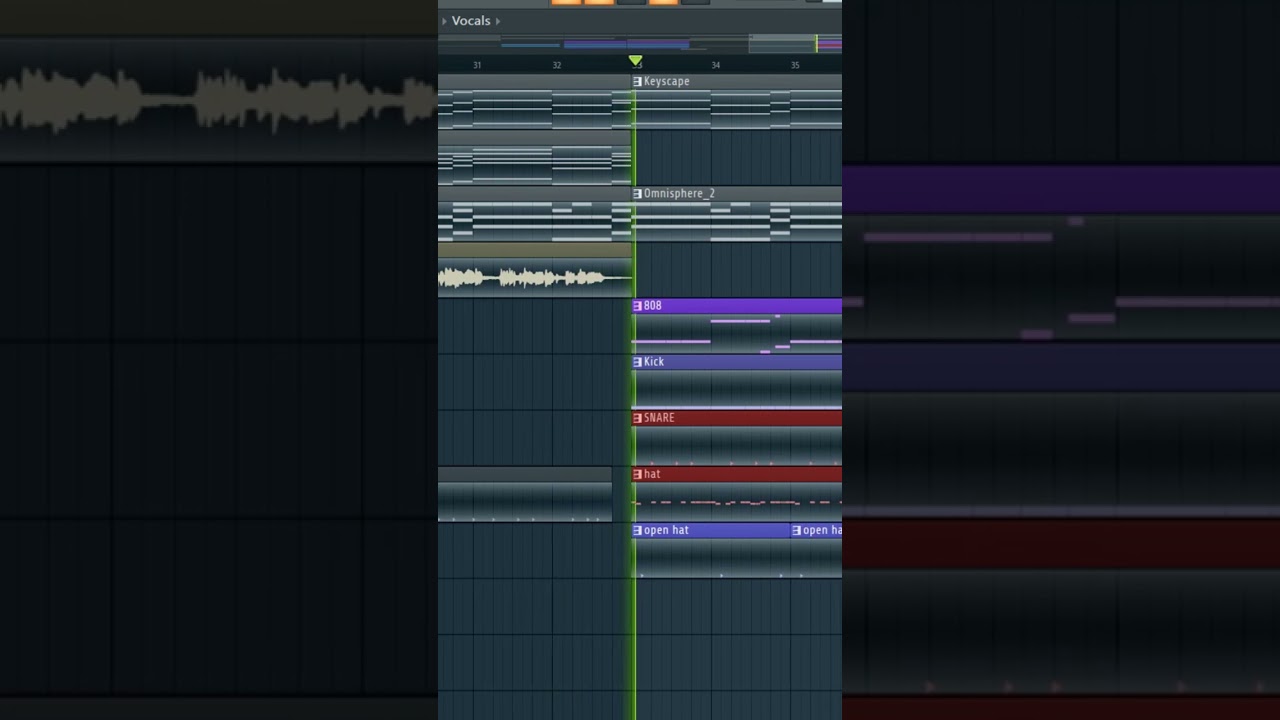Image resolution: width=1280 pixels, height=720 pixels.
Task: Jump to bar 32 in the ruler
Action: (x=557, y=65)
